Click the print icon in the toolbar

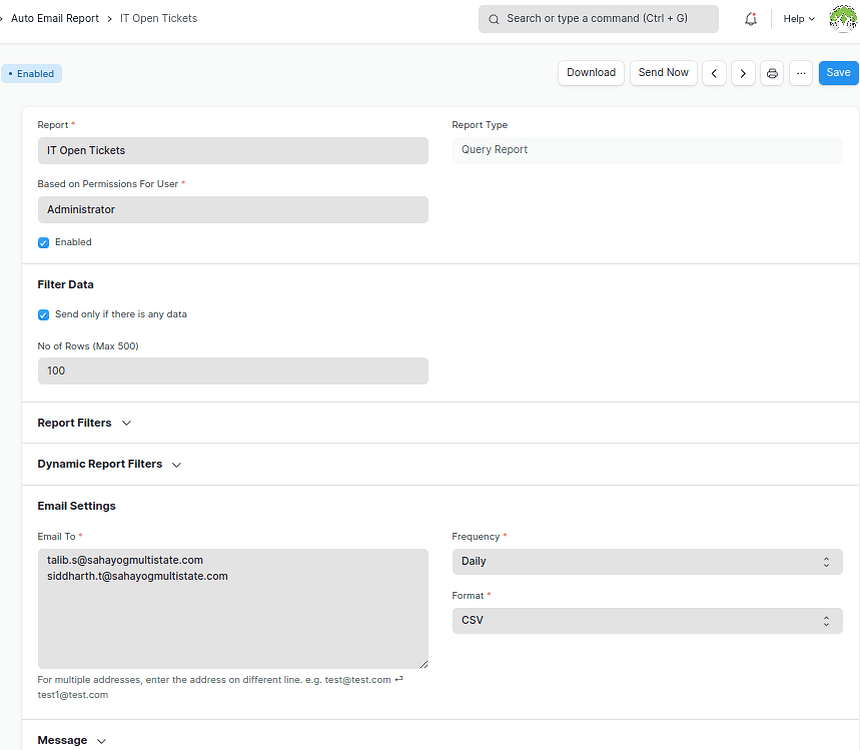pyautogui.click(x=771, y=73)
